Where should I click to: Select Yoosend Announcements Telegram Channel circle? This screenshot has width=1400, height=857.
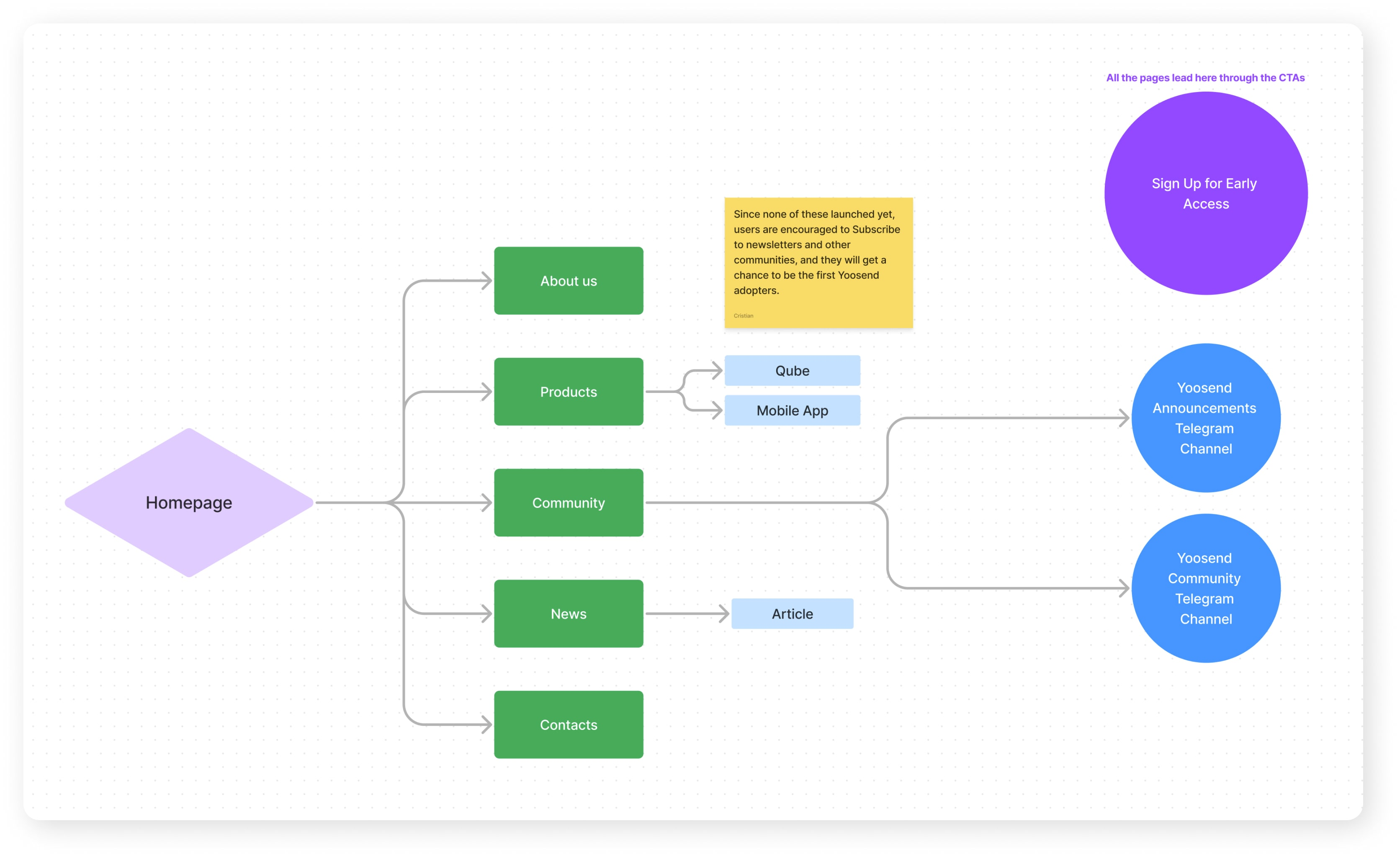[x=1206, y=418]
